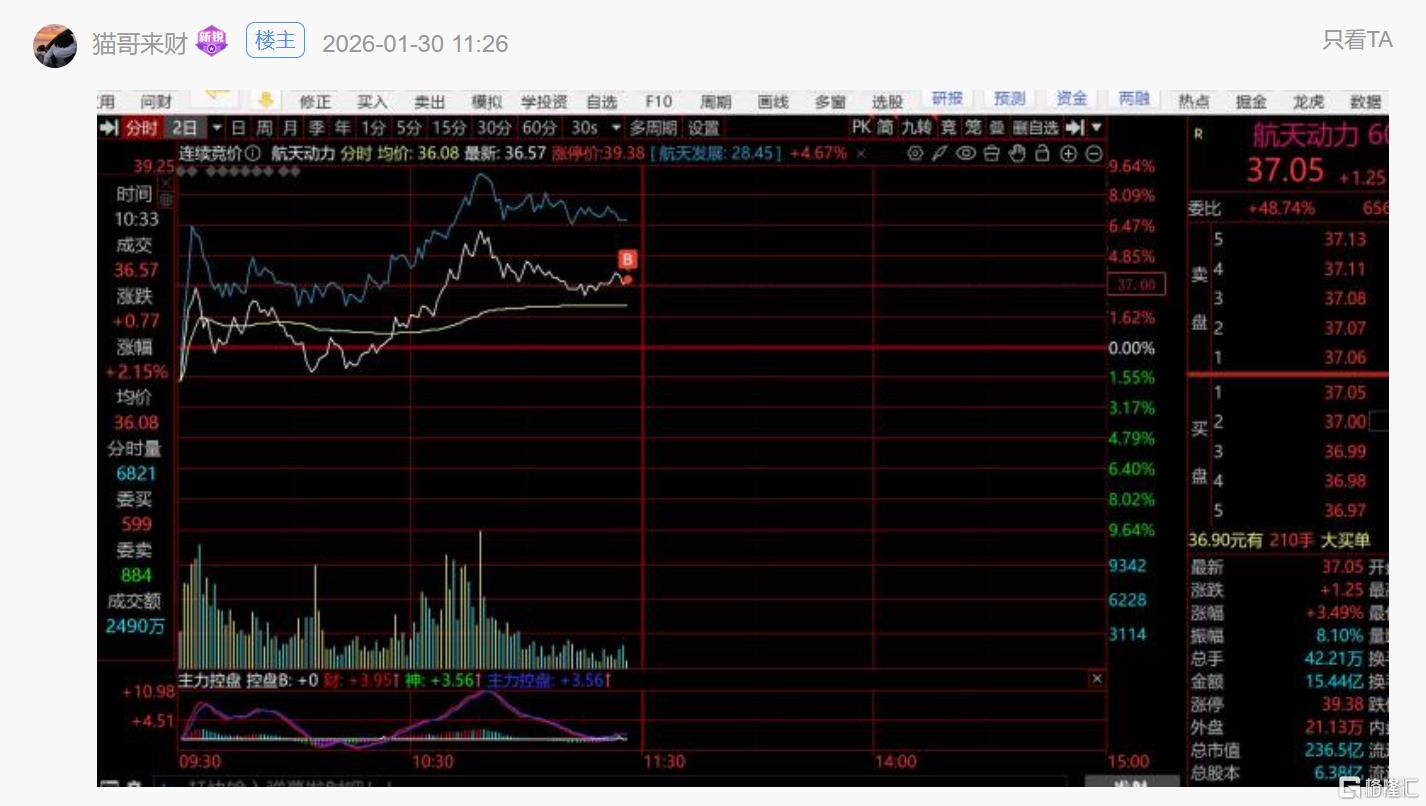
Task: Select the 年 yearly period tab
Action: tap(342, 128)
